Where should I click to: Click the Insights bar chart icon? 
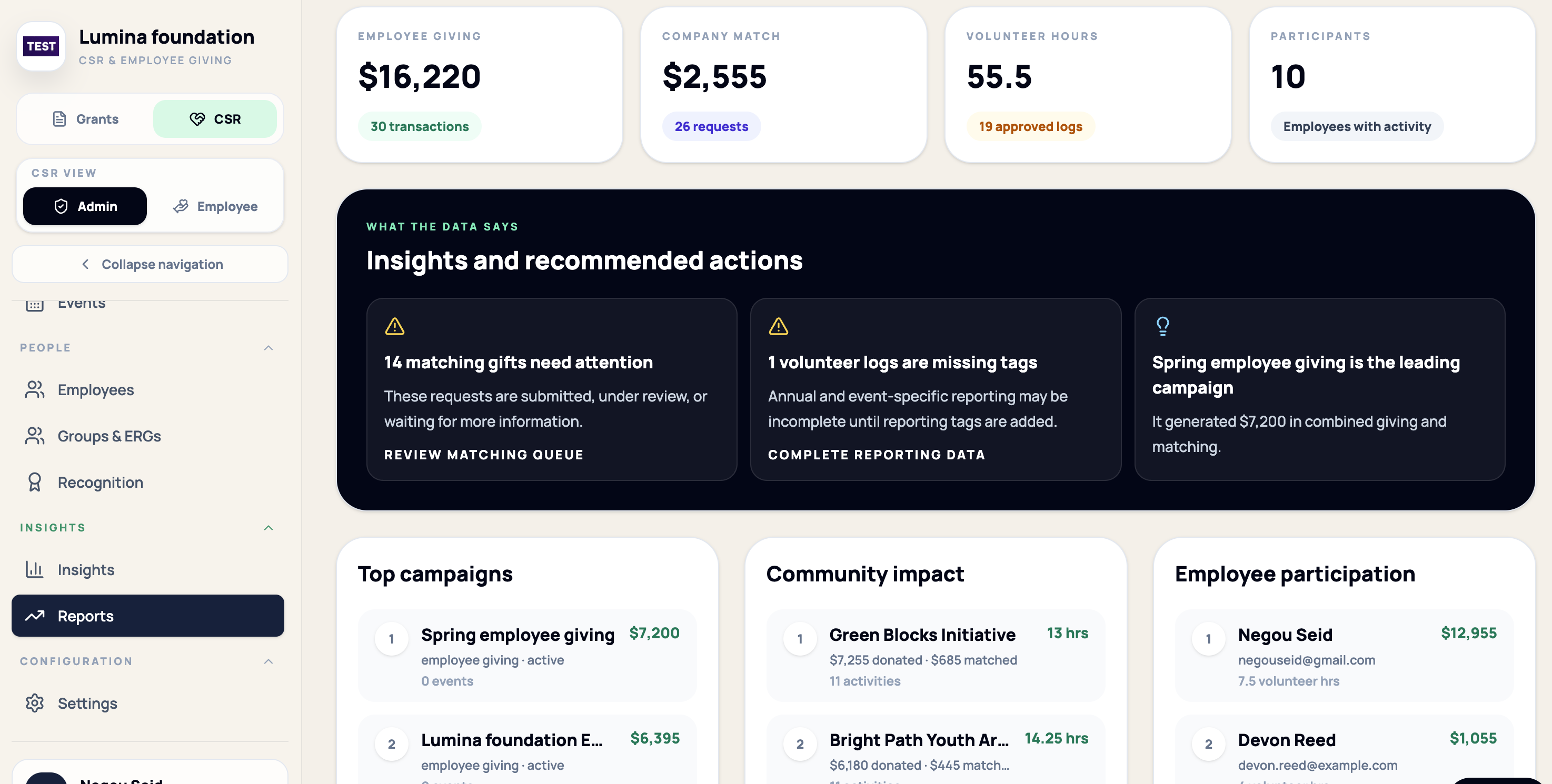click(34, 570)
